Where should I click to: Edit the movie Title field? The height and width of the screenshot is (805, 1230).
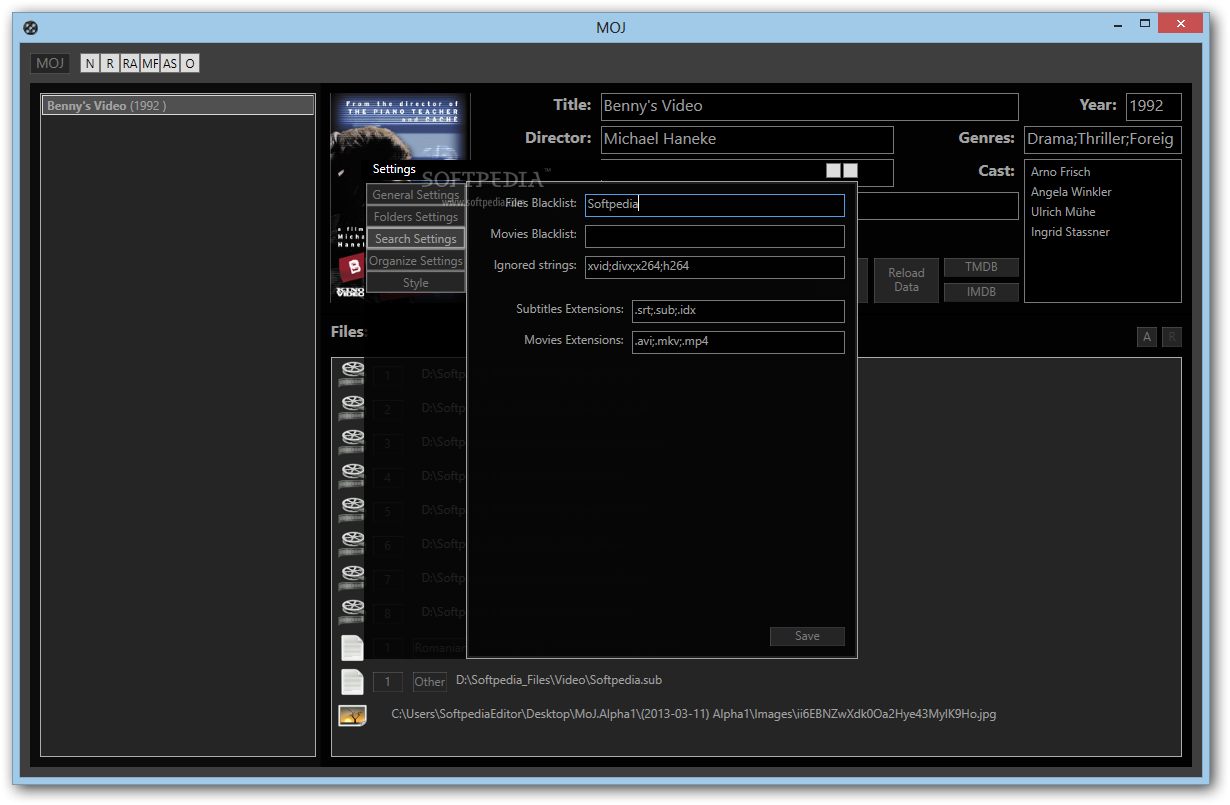pyautogui.click(x=810, y=107)
